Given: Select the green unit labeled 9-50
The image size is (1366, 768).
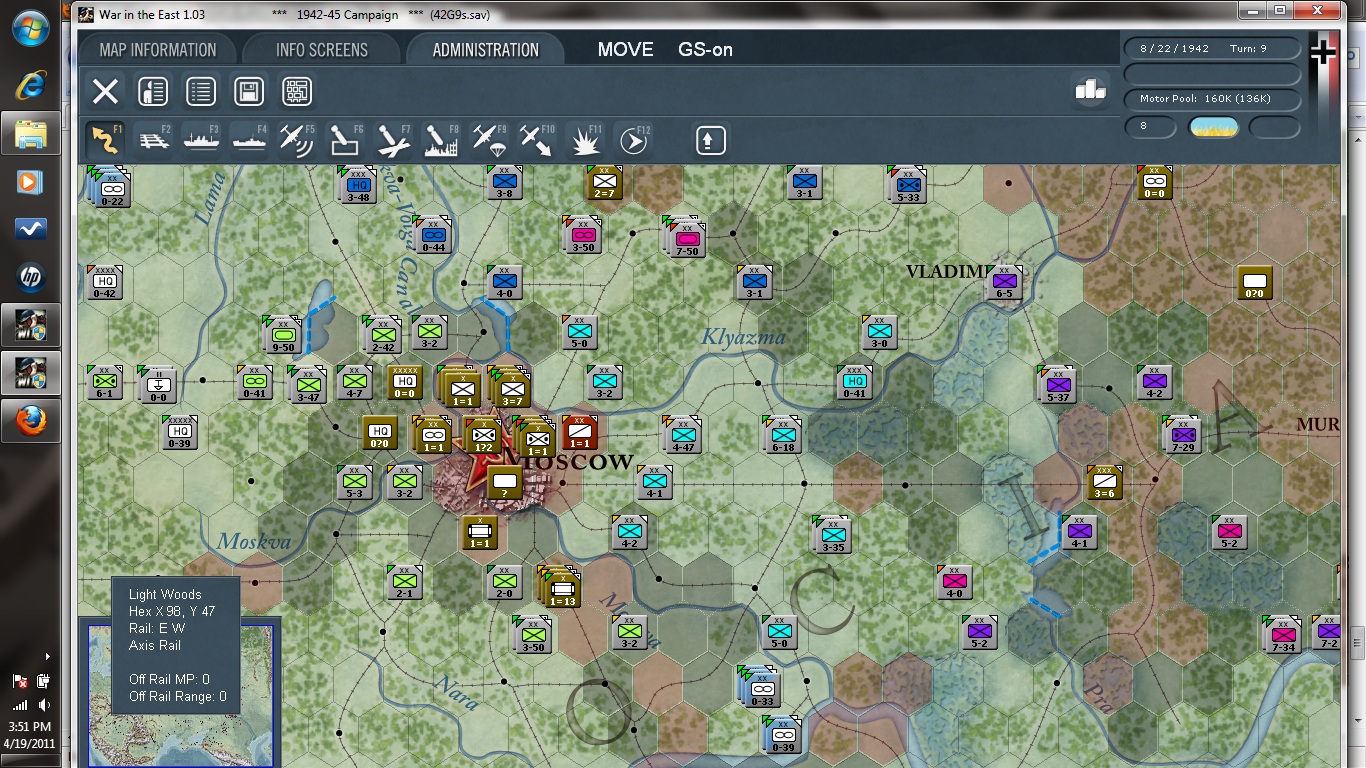Looking at the screenshot, I should click(283, 335).
